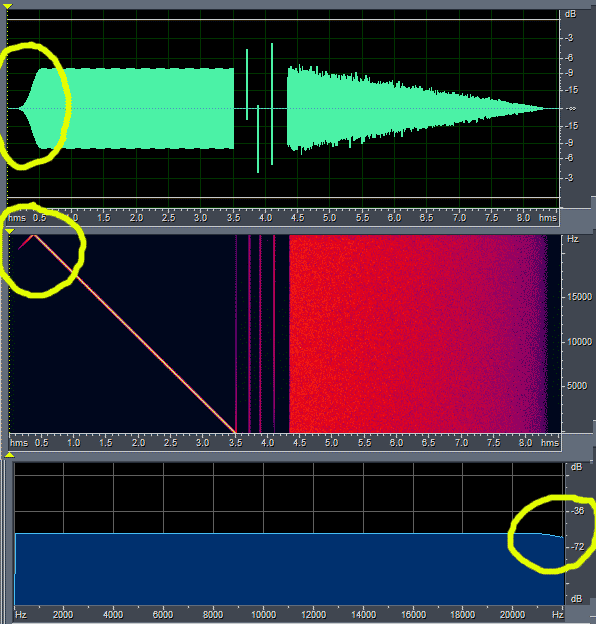Click the 4.0 mark on the spectrogram time ruler
Image resolution: width=596 pixels, height=624 pixels.
(x=267, y=443)
